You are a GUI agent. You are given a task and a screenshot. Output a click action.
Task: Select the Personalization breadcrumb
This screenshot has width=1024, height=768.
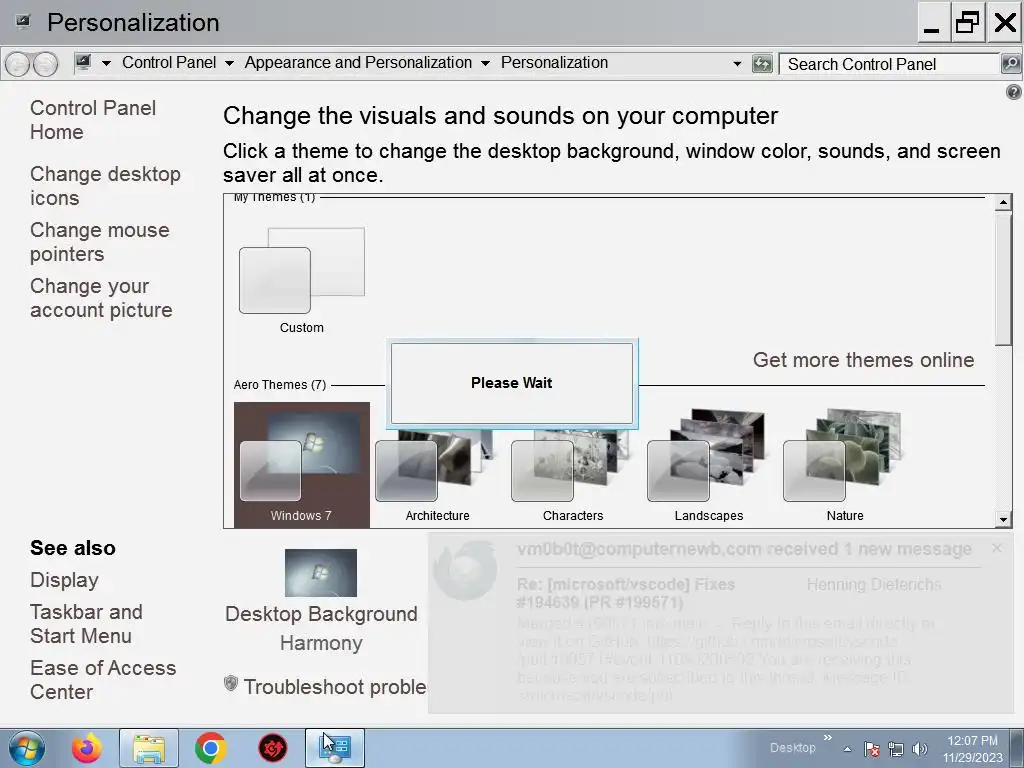click(554, 63)
